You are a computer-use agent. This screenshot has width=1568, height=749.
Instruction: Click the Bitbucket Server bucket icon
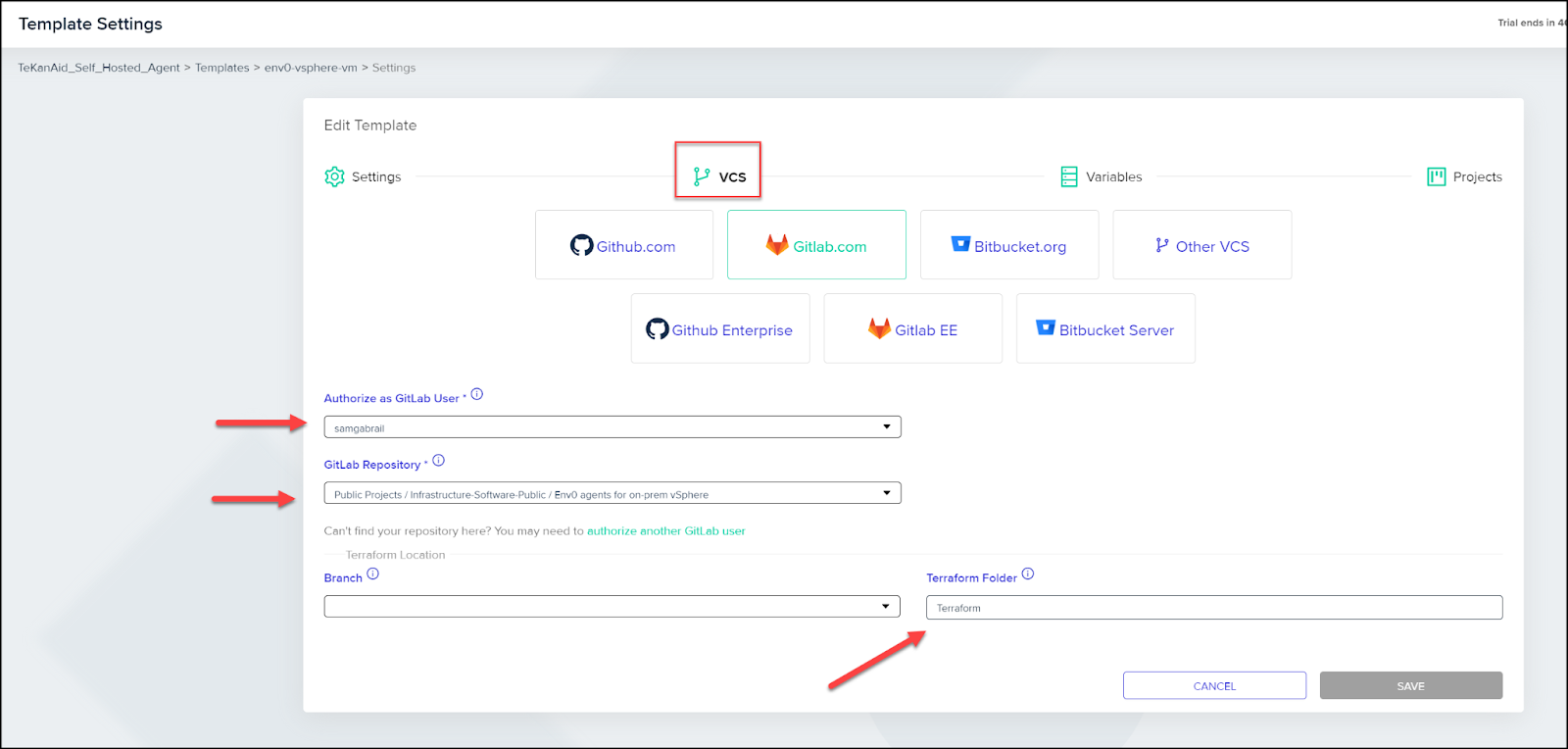coord(1046,327)
